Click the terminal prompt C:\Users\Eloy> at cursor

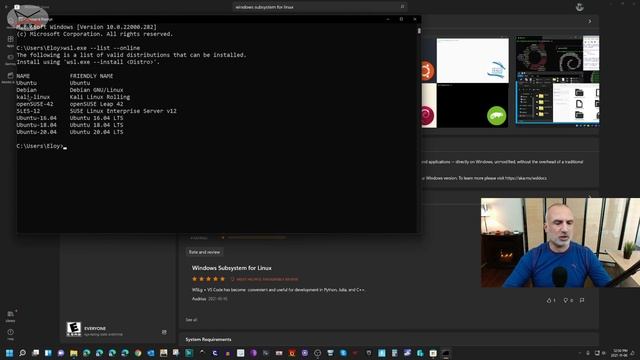[40, 146]
